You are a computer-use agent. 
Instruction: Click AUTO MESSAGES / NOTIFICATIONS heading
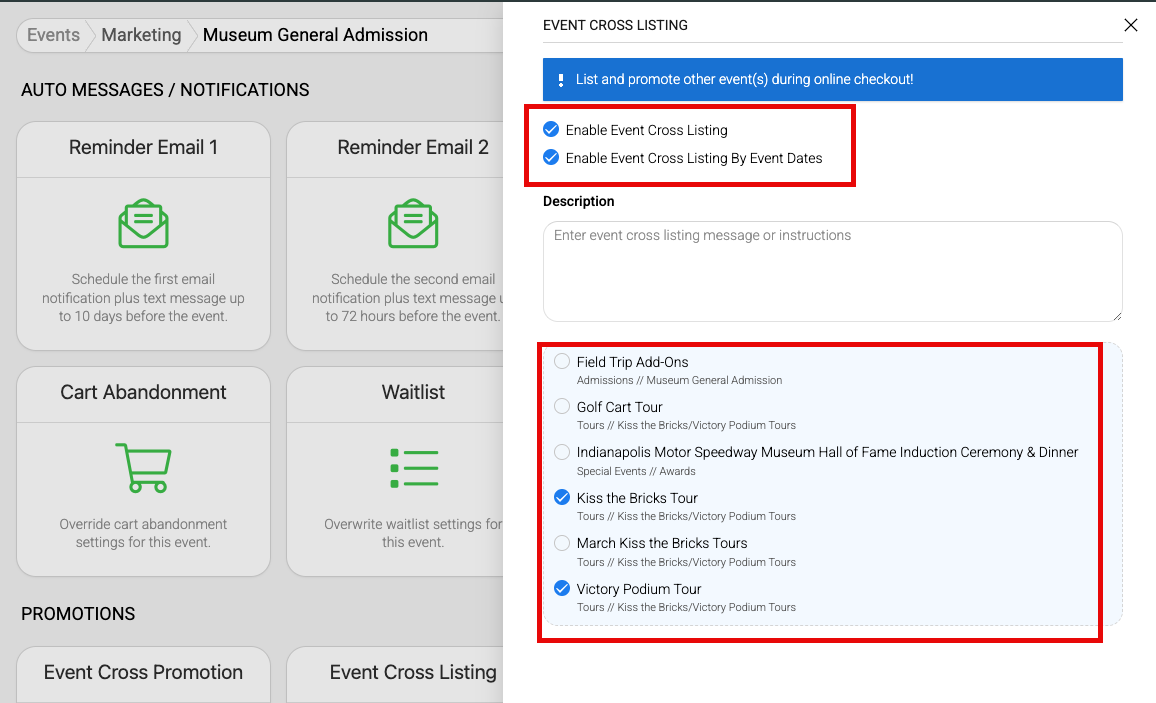(165, 90)
